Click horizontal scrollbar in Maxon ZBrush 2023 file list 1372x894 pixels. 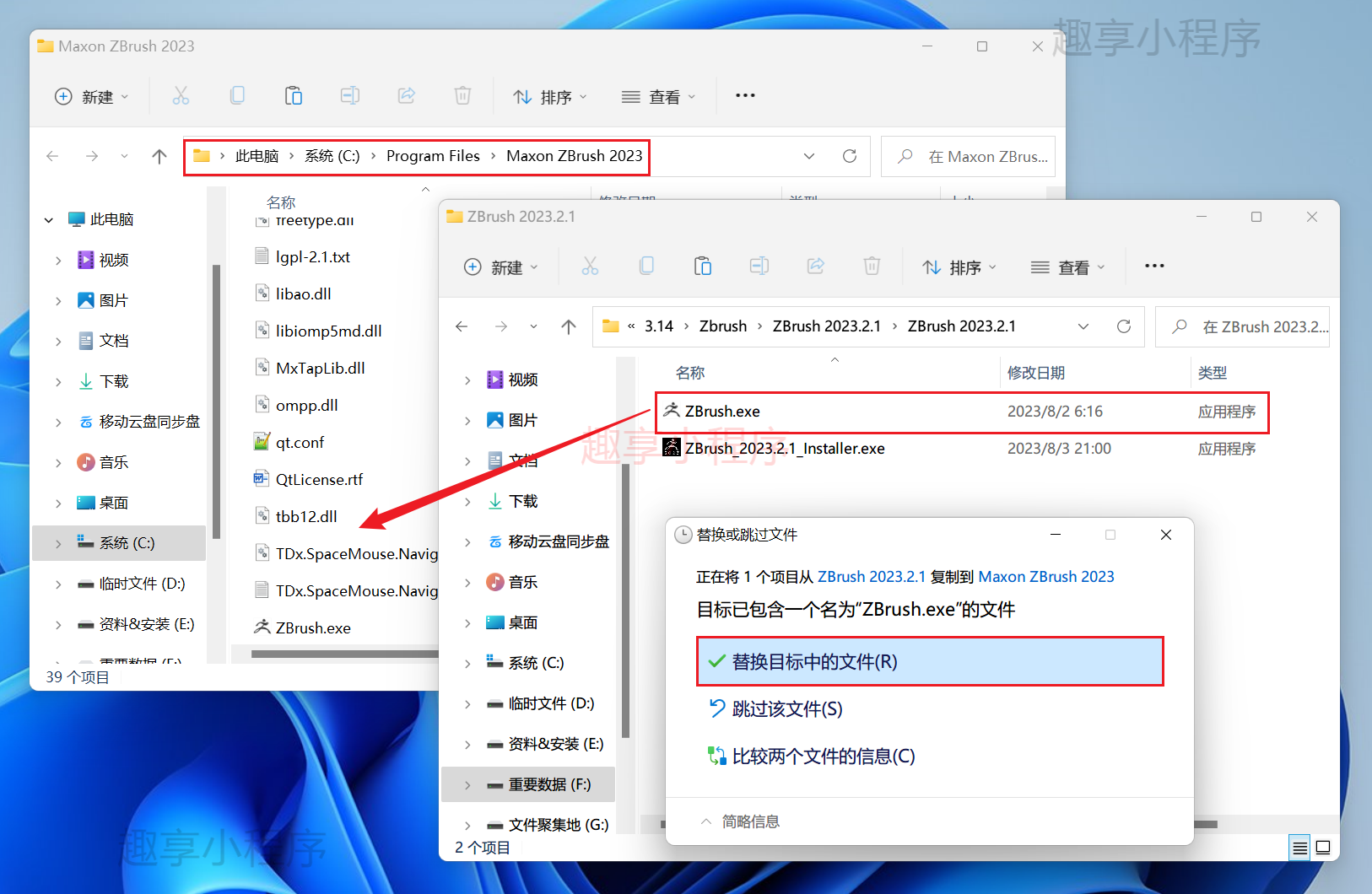[344, 654]
